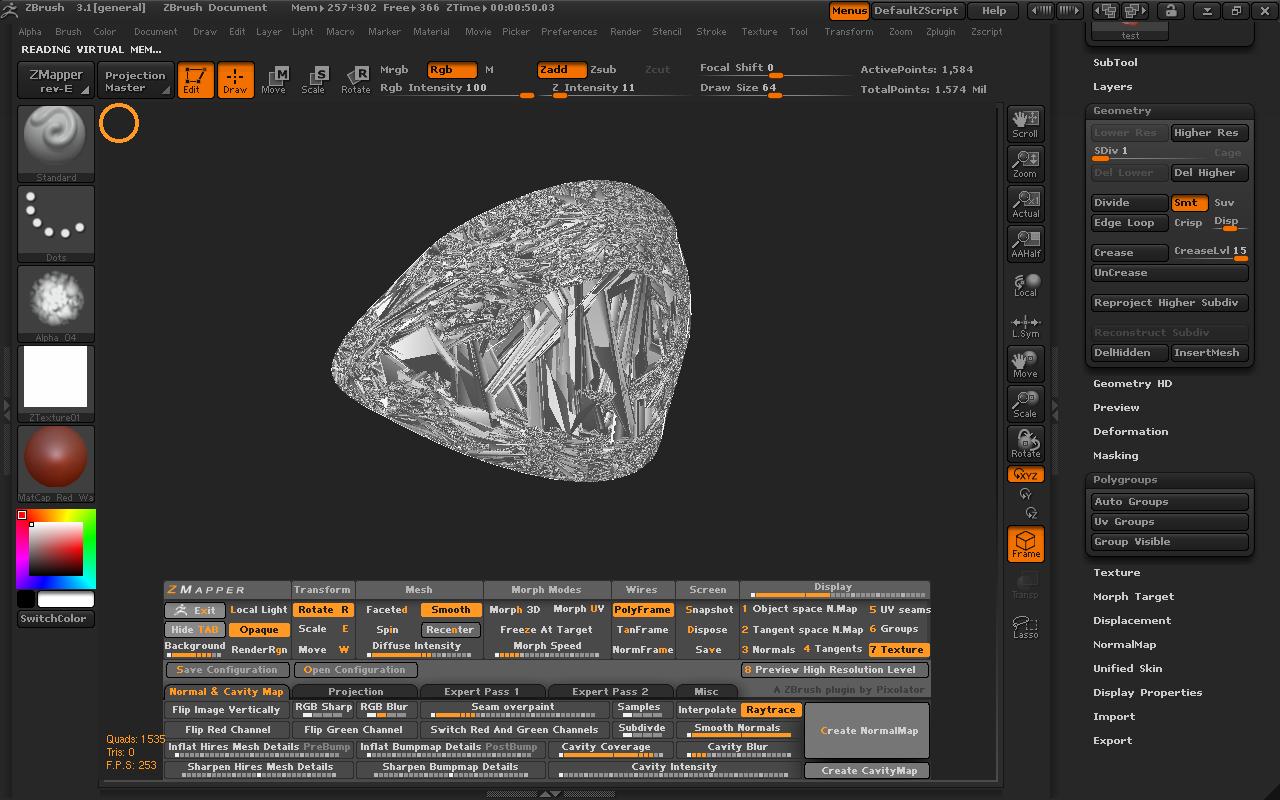Open the Dots stroke picker
The height and width of the screenshot is (800, 1280).
pos(56,224)
